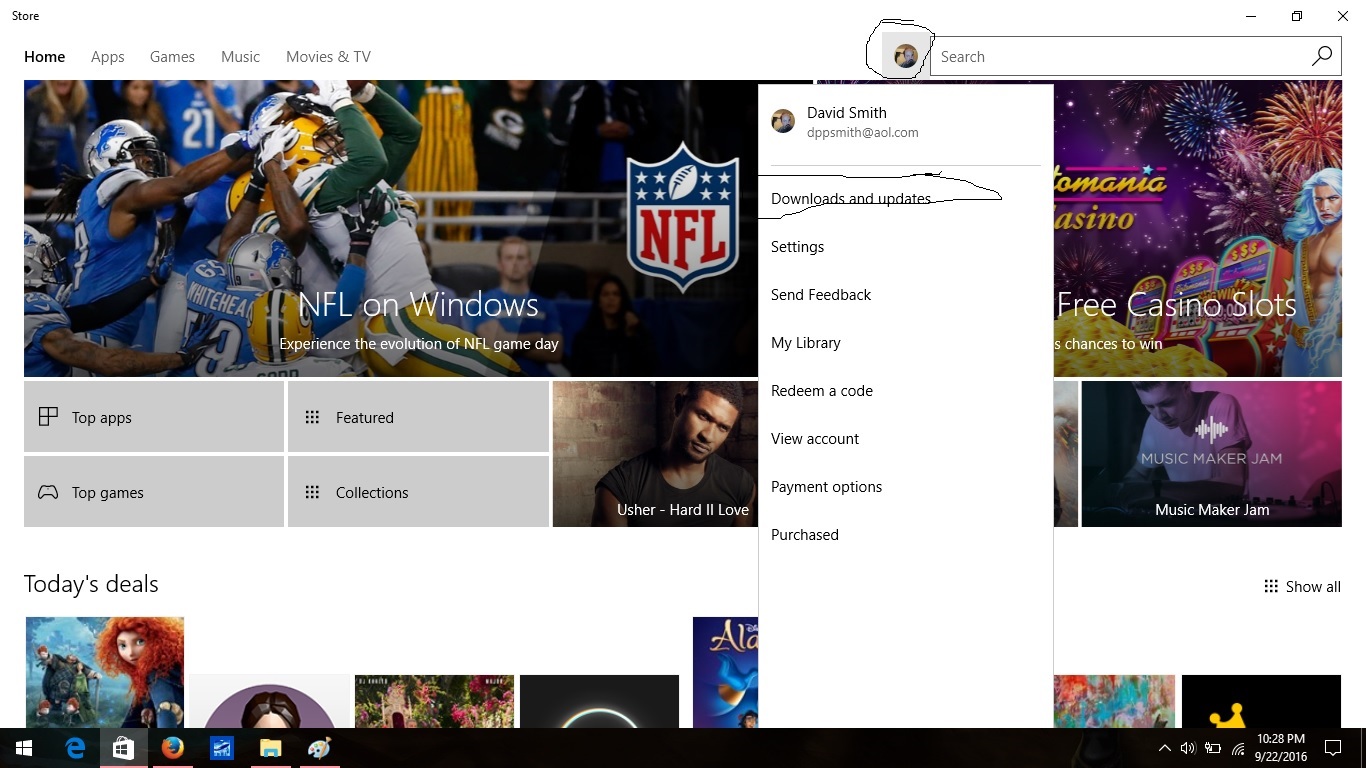Open Usher - Hard II Love album tile

point(655,454)
